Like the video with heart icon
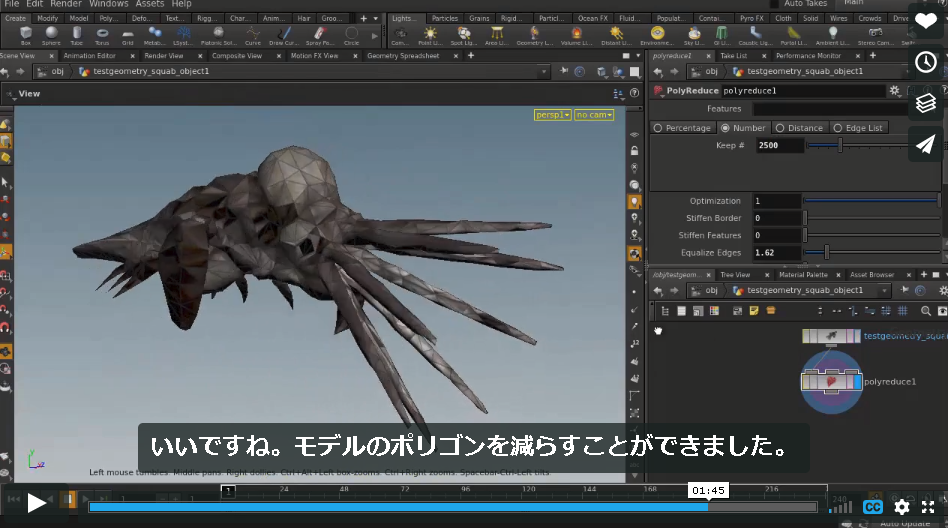 point(926,21)
